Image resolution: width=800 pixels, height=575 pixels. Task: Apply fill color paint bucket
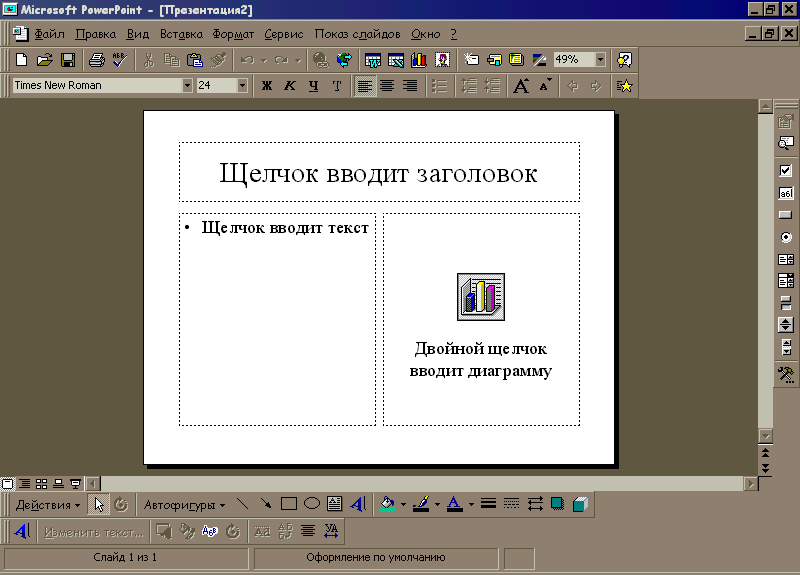tap(388, 505)
